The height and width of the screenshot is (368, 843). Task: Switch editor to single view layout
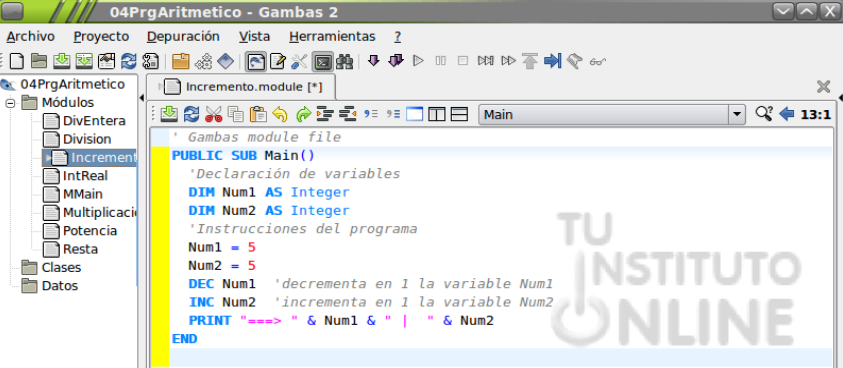point(415,114)
